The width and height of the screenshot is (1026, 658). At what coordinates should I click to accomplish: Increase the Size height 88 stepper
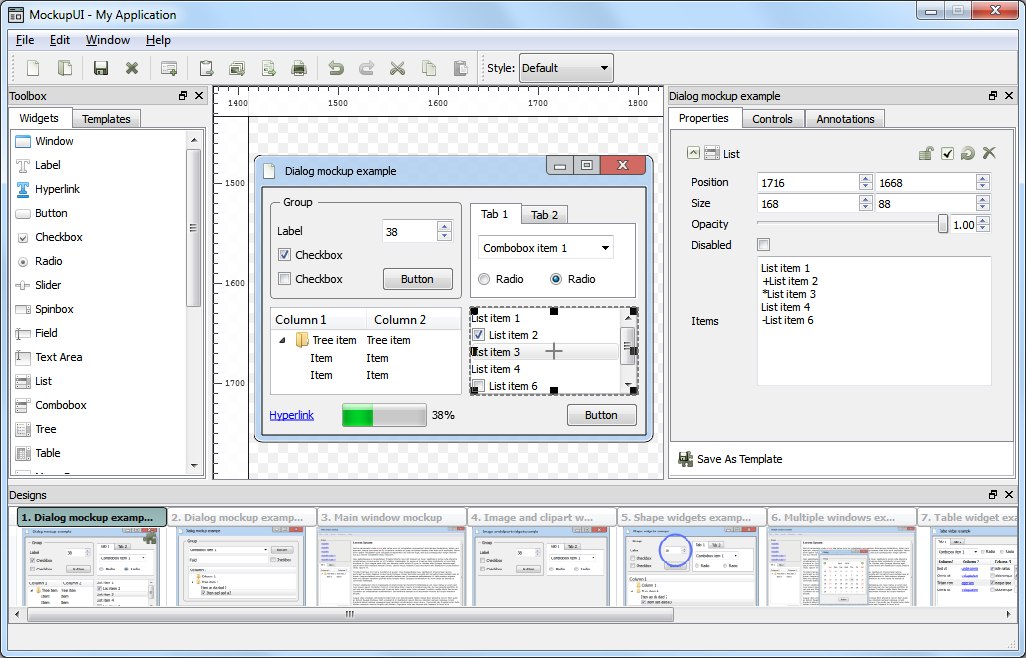tap(982, 199)
